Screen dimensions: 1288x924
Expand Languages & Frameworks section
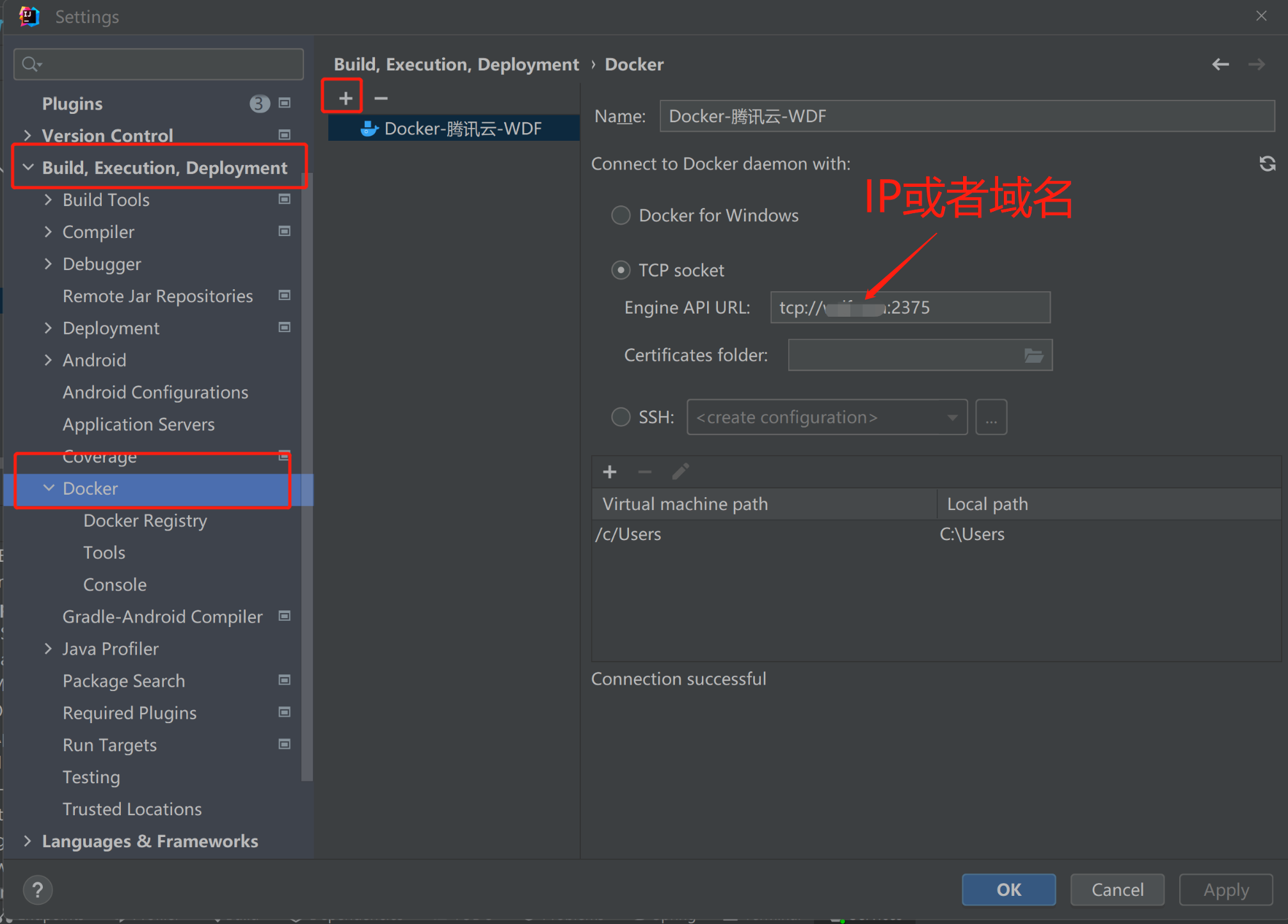click(28, 841)
